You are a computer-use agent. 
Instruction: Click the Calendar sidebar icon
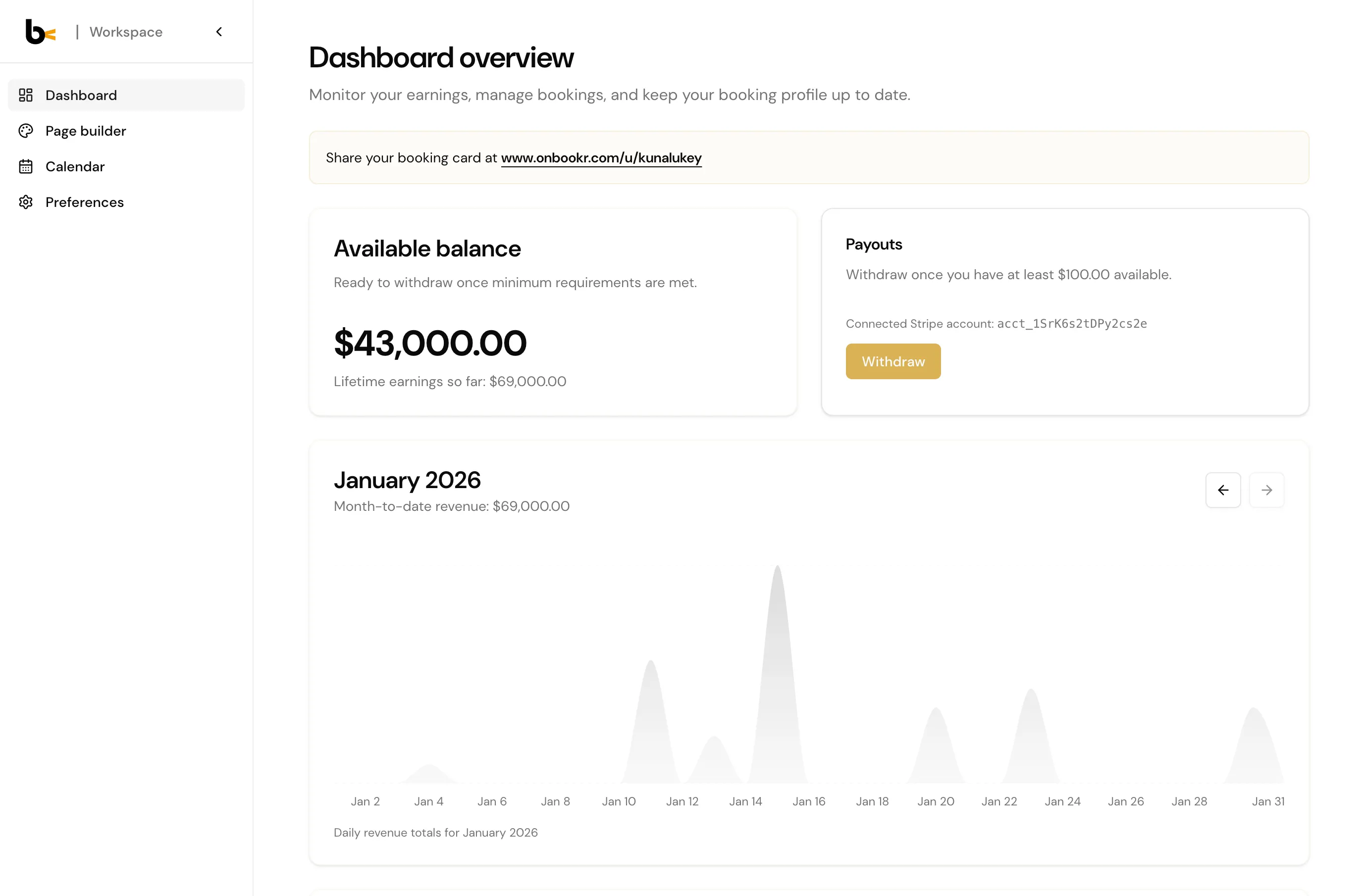pos(26,166)
